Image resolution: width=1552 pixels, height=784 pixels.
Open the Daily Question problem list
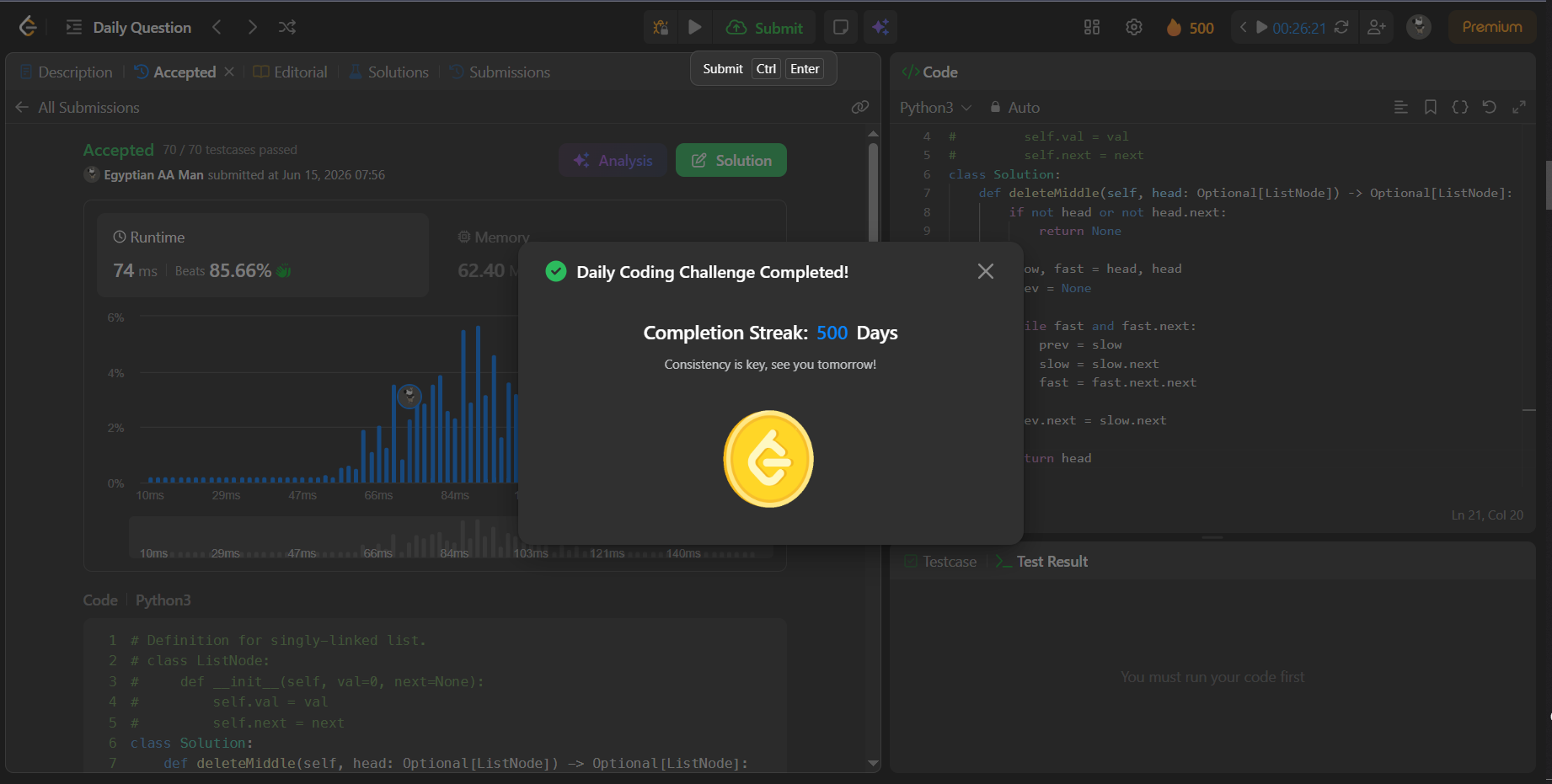tap(129, 27)
